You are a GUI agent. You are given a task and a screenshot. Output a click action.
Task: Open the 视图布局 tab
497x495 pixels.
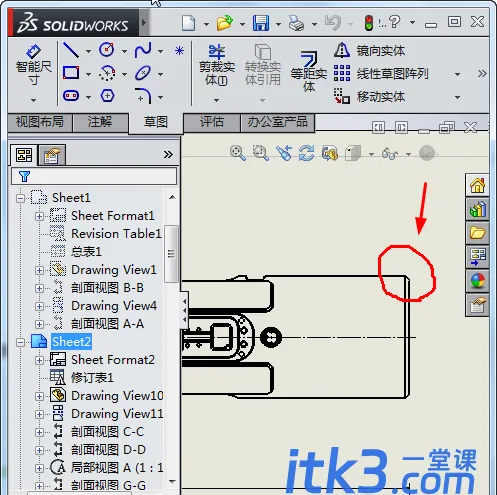click(40, 122)
